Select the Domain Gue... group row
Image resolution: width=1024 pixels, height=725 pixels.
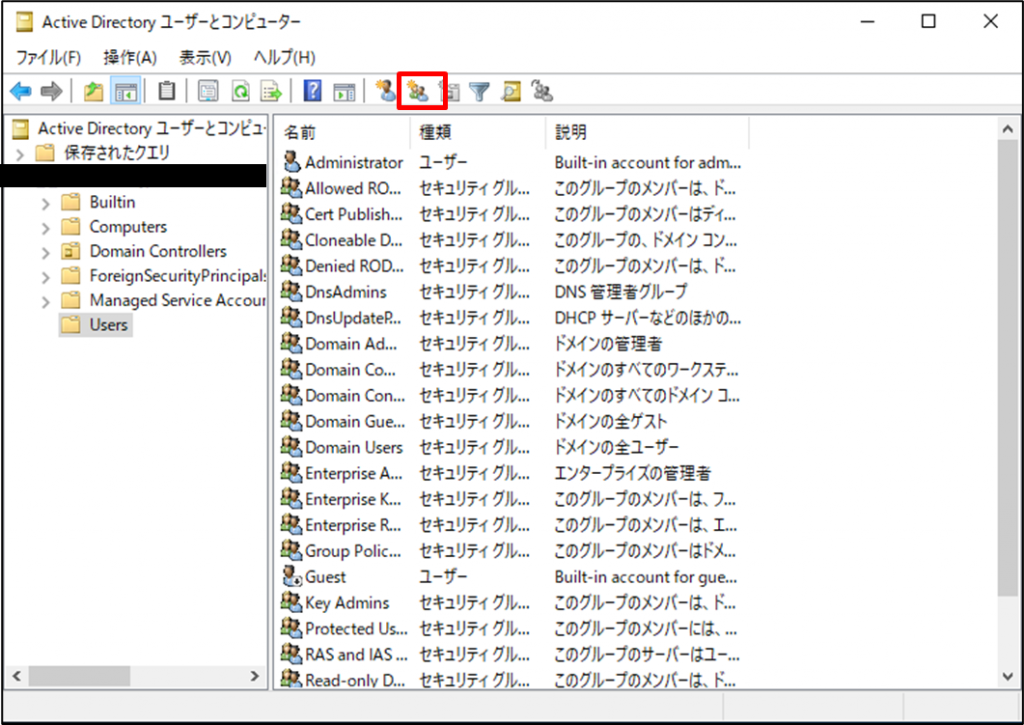pos(511,421)
